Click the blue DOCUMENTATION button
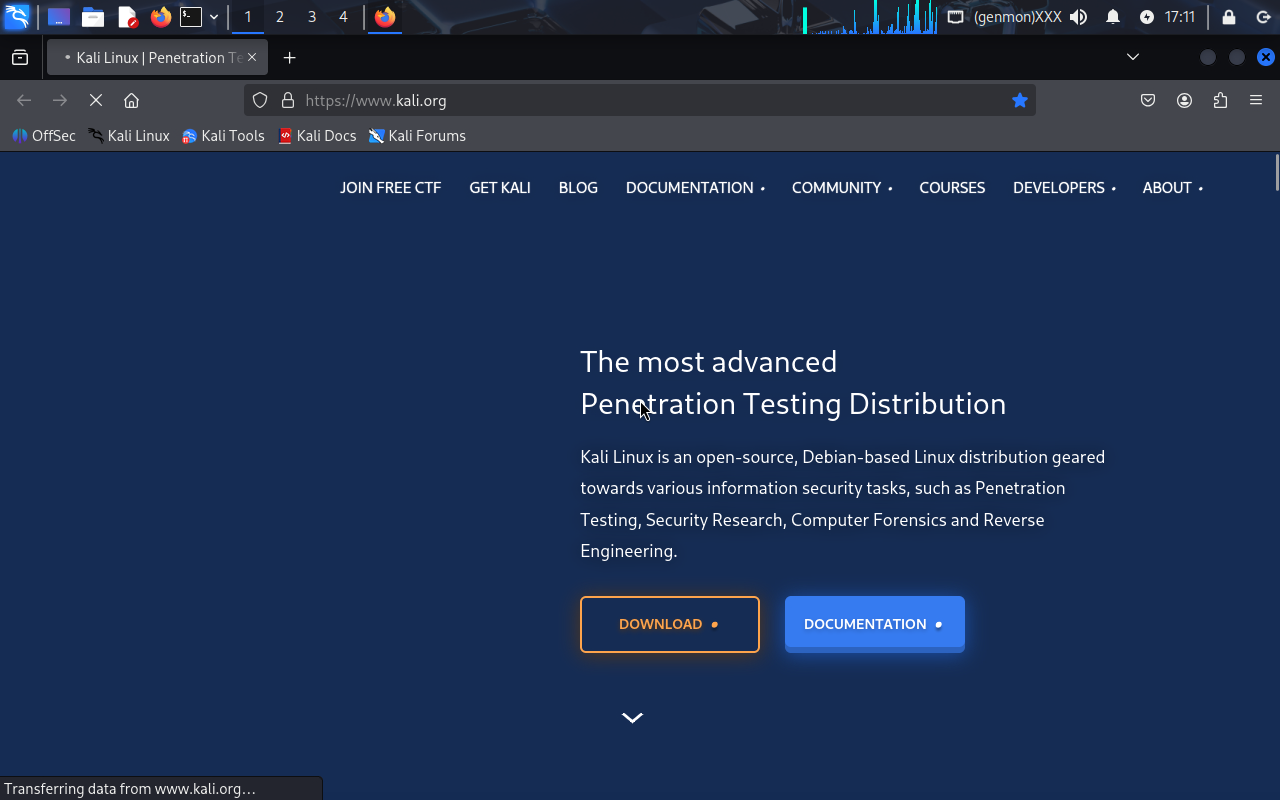This screenshot has height=800, width=1280. 875,624
